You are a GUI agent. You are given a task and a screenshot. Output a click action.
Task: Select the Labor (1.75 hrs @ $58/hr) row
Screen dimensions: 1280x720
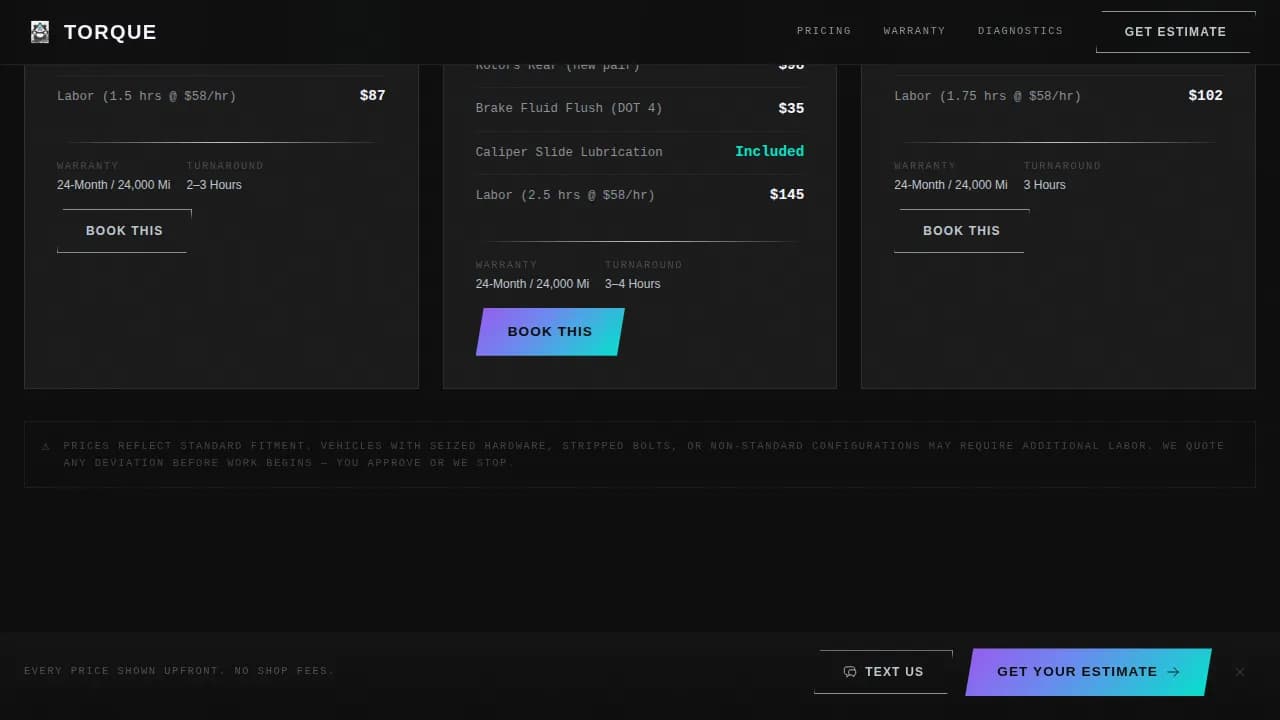(x=1058, y=96)
